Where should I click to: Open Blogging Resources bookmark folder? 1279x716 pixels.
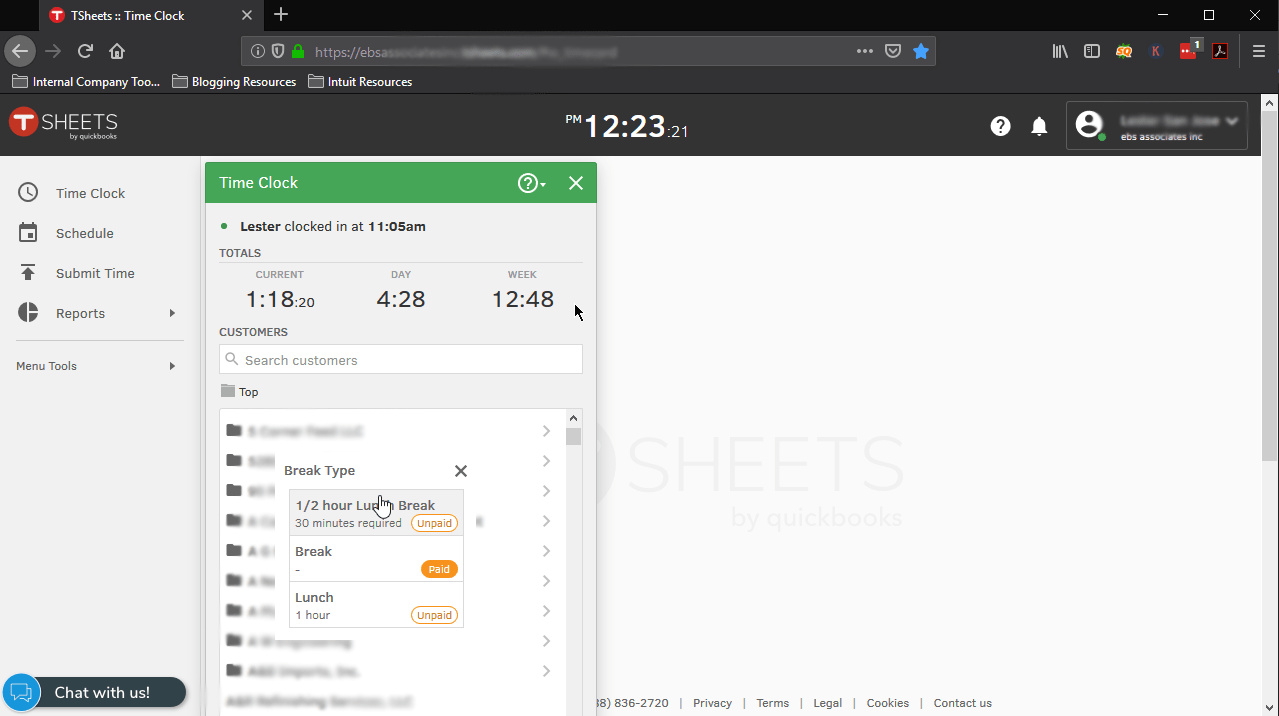[x=234, y=82]
